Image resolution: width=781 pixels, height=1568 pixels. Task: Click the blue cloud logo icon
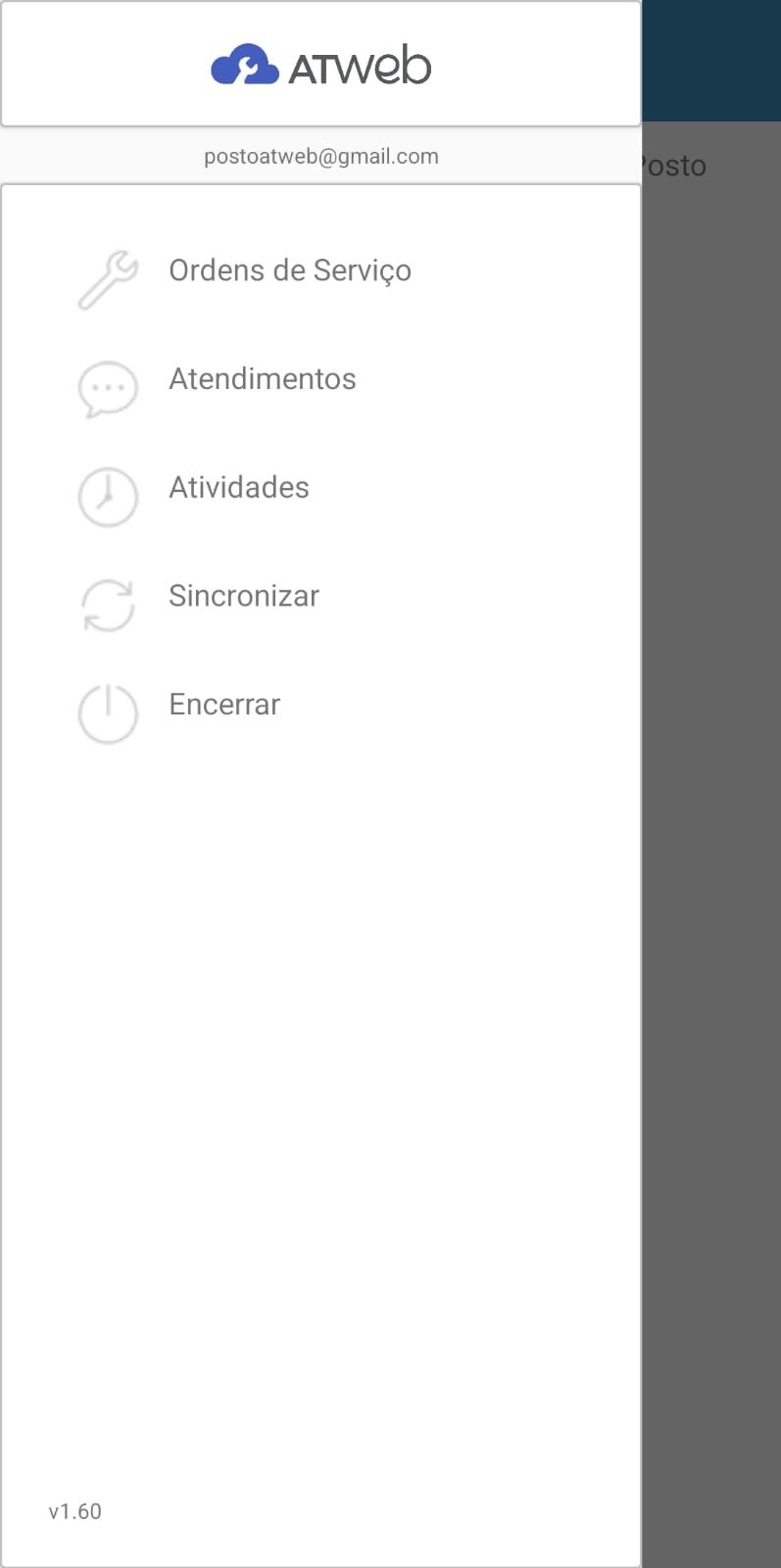(x=244, y=66)
